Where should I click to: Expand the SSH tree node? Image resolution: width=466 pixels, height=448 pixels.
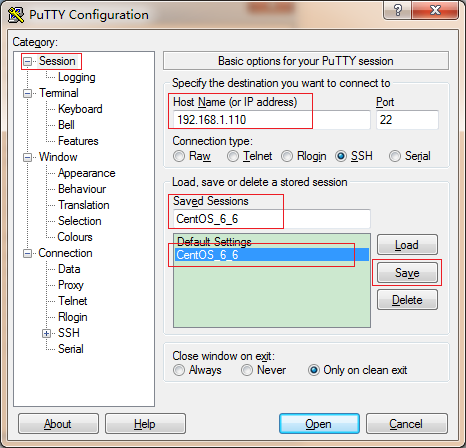(x=47, y=333)
